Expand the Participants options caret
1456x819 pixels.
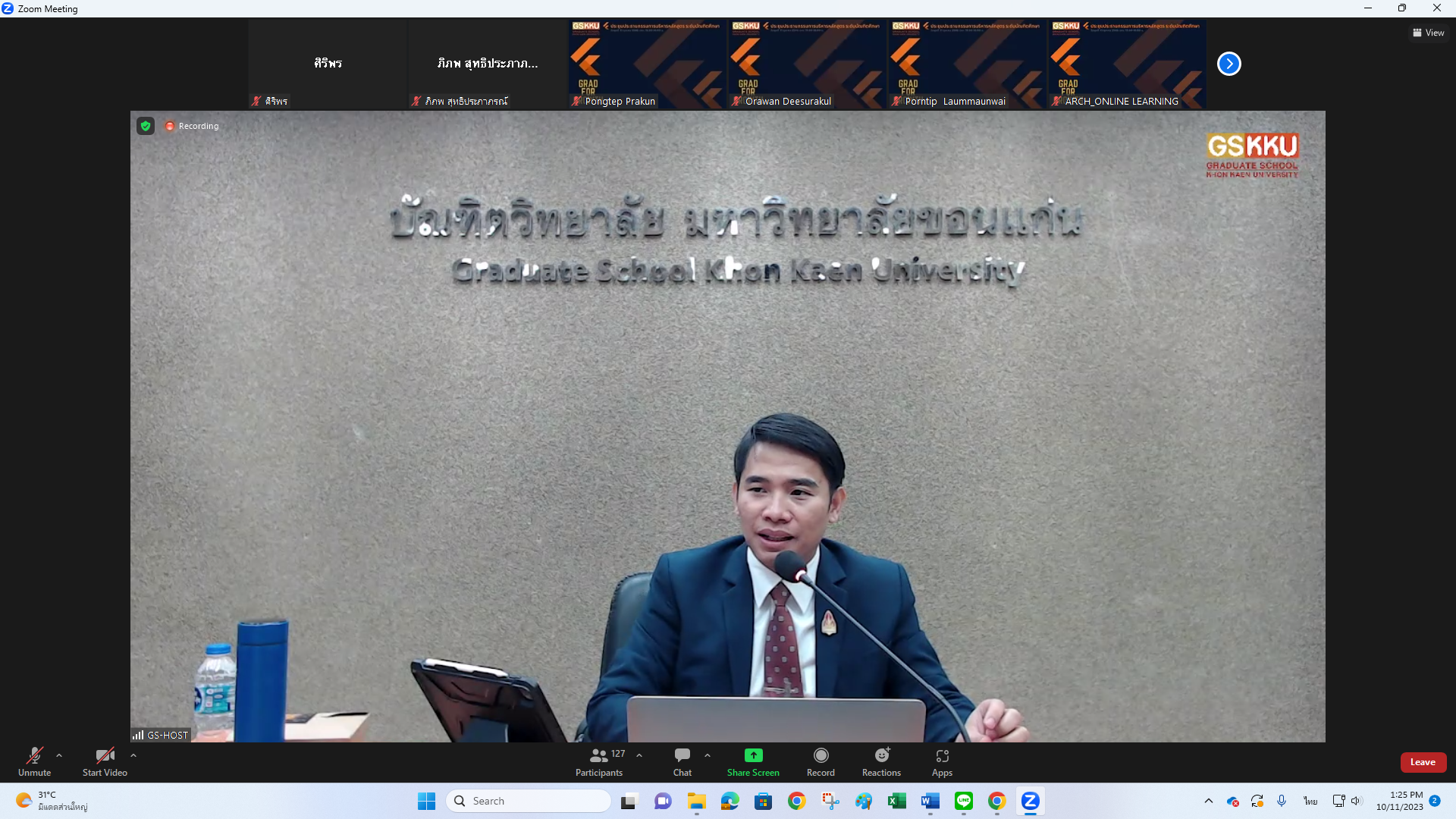point(639,755)
